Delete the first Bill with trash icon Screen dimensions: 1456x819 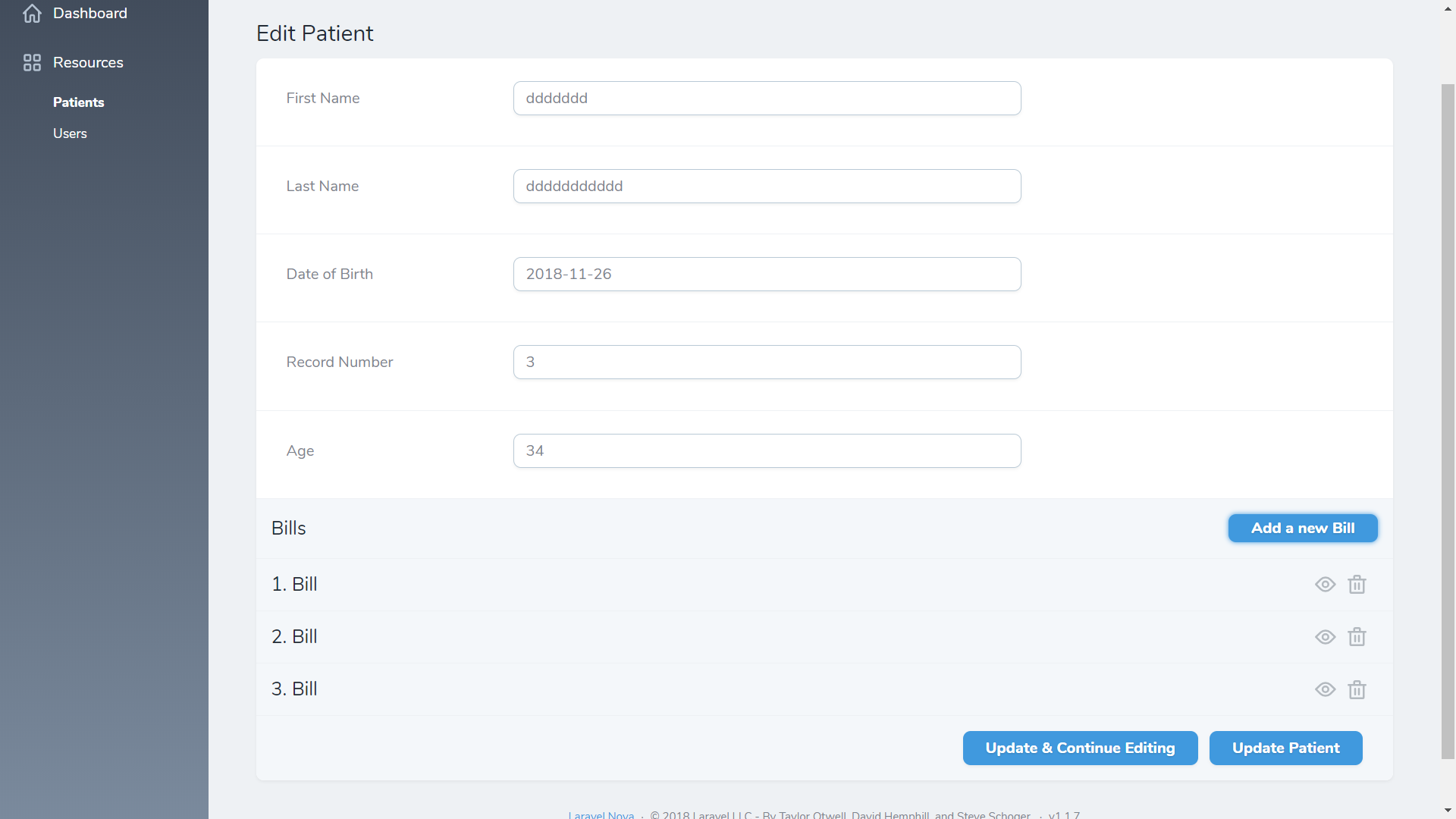(x=1357, y=585)
